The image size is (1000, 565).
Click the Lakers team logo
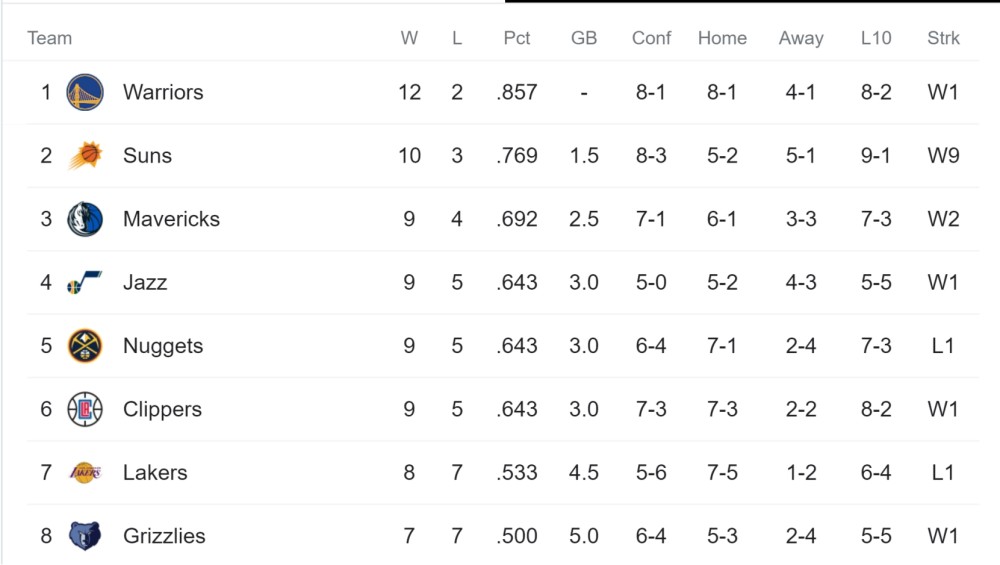tap(85, 473)
